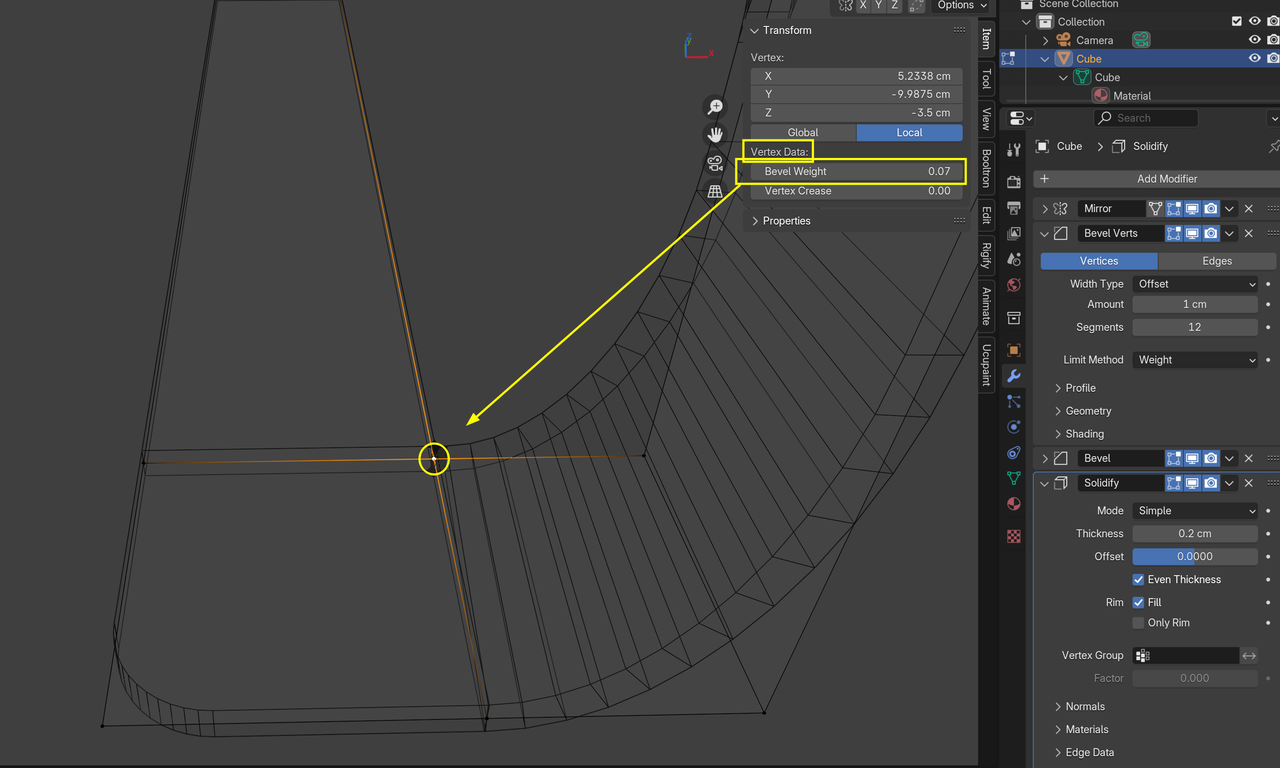Open the Modifier Properties wrench tab
Image resolution: width=1280 pixels, height=768 pixels.
pos(1013,373)
